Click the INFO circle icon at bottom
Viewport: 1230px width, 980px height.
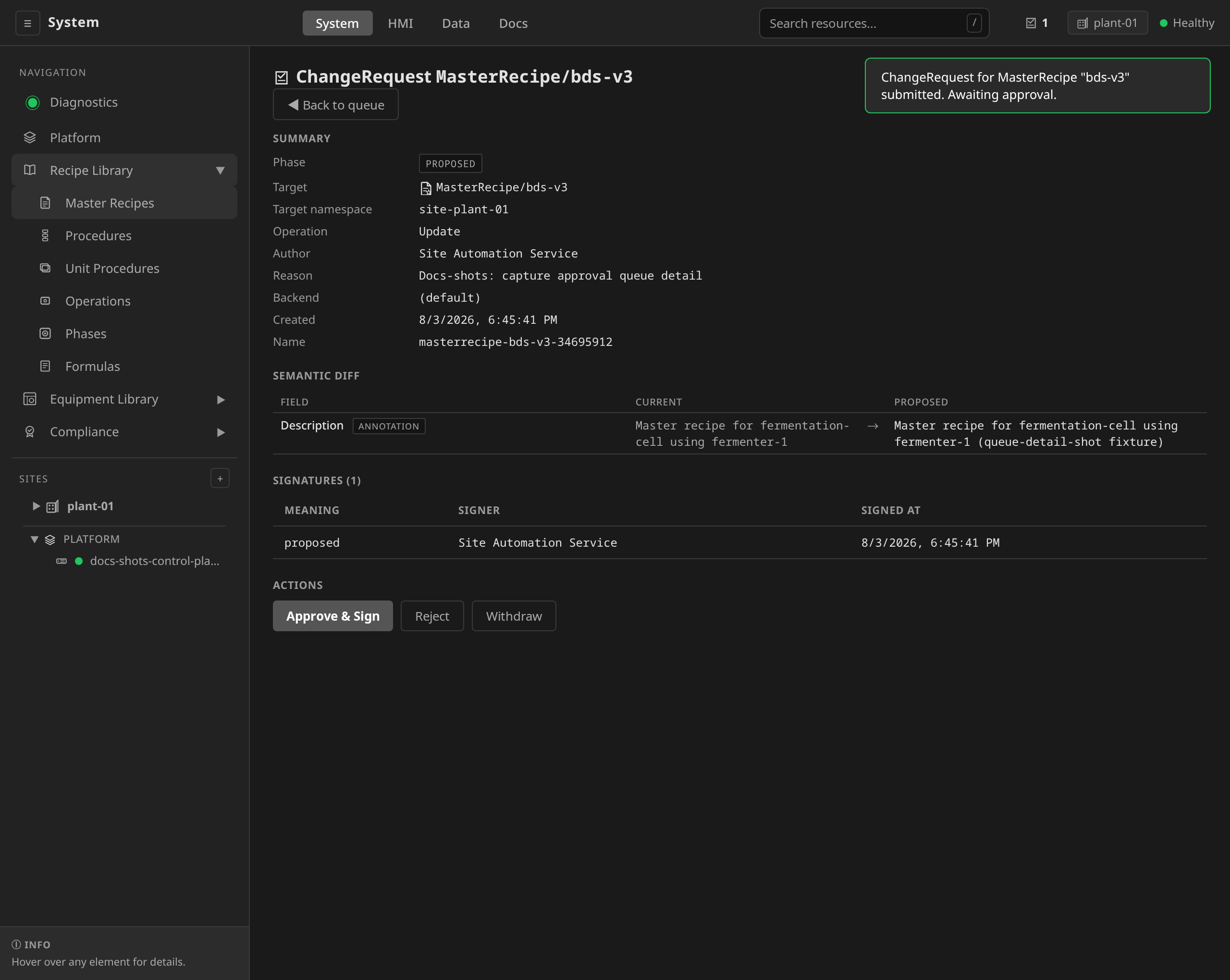pos(16,944)
